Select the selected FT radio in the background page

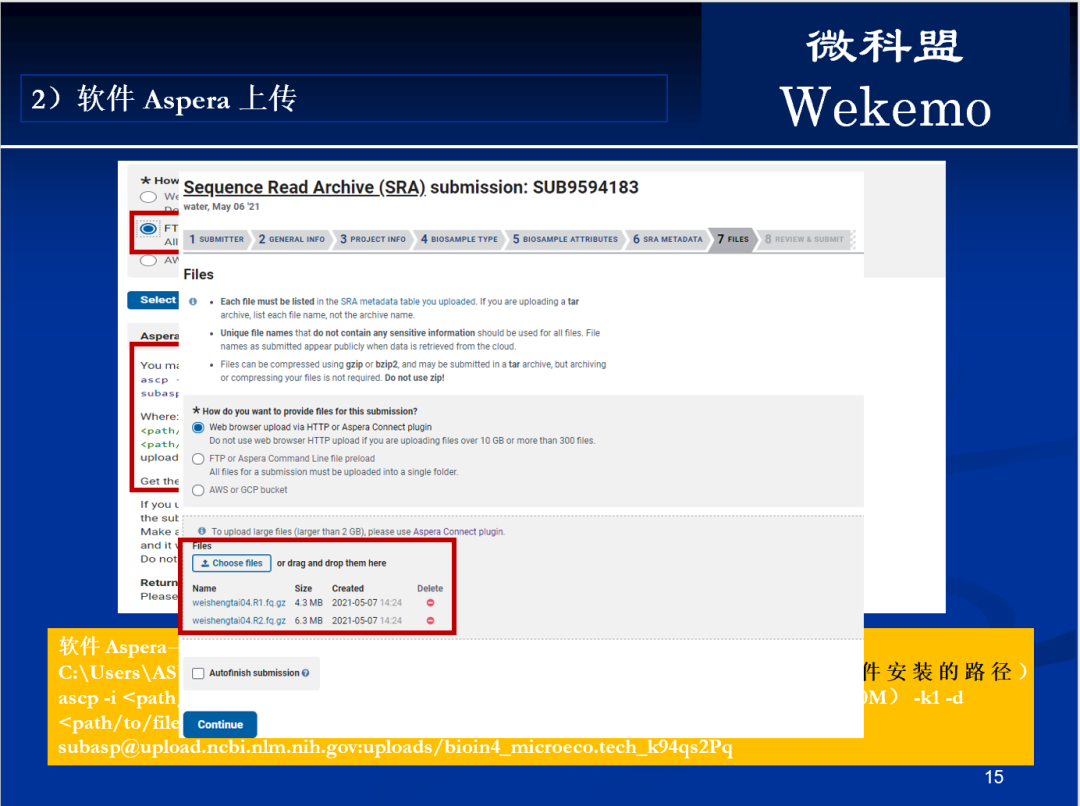[148, 228]
